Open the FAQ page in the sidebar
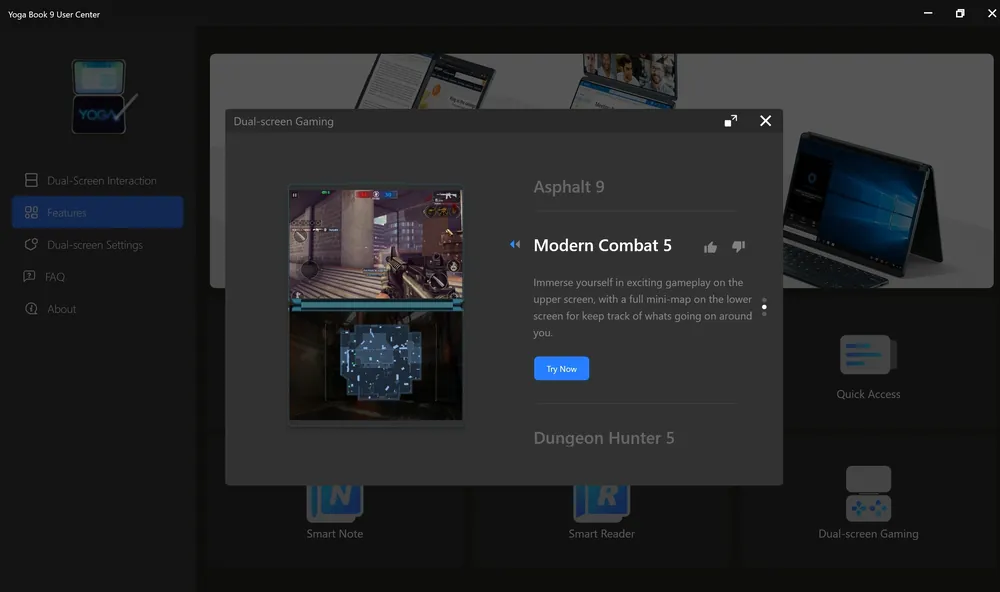1000x592 pixels. click(x=98, y=277)
